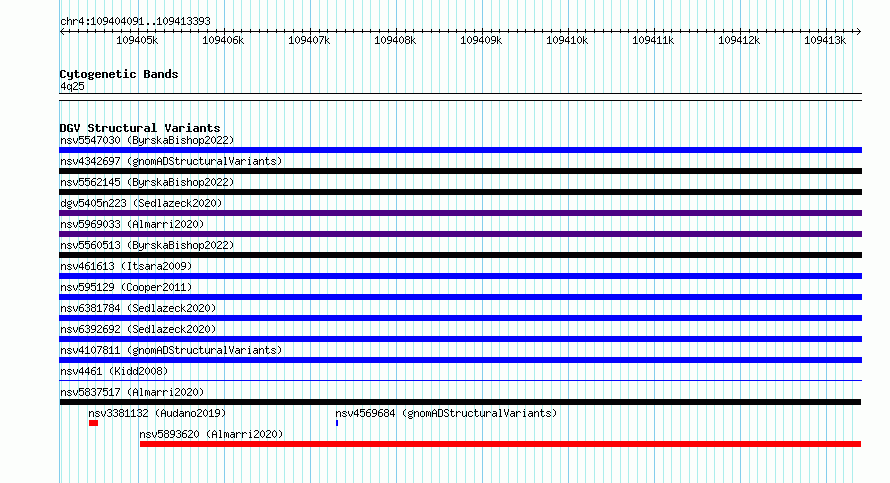Image resolution: width=890 pixels, height=483 pixels.
Task: Click the purple bar under nsv5969033
Action: pyautogui.click(x=460, y=234)
